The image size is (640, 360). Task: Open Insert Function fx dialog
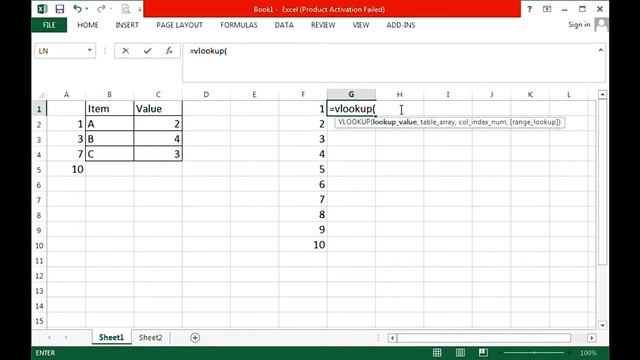click(169, 51)
